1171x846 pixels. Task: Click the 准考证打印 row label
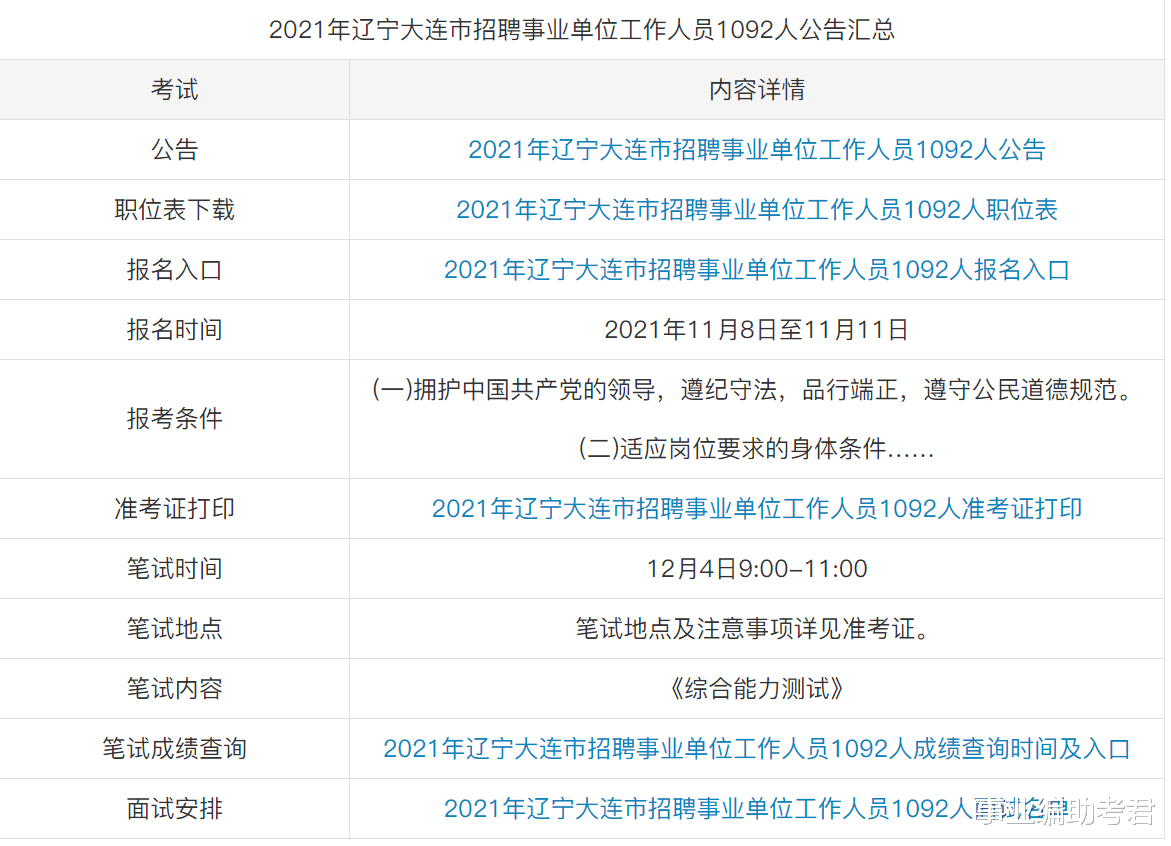(175, 508)
